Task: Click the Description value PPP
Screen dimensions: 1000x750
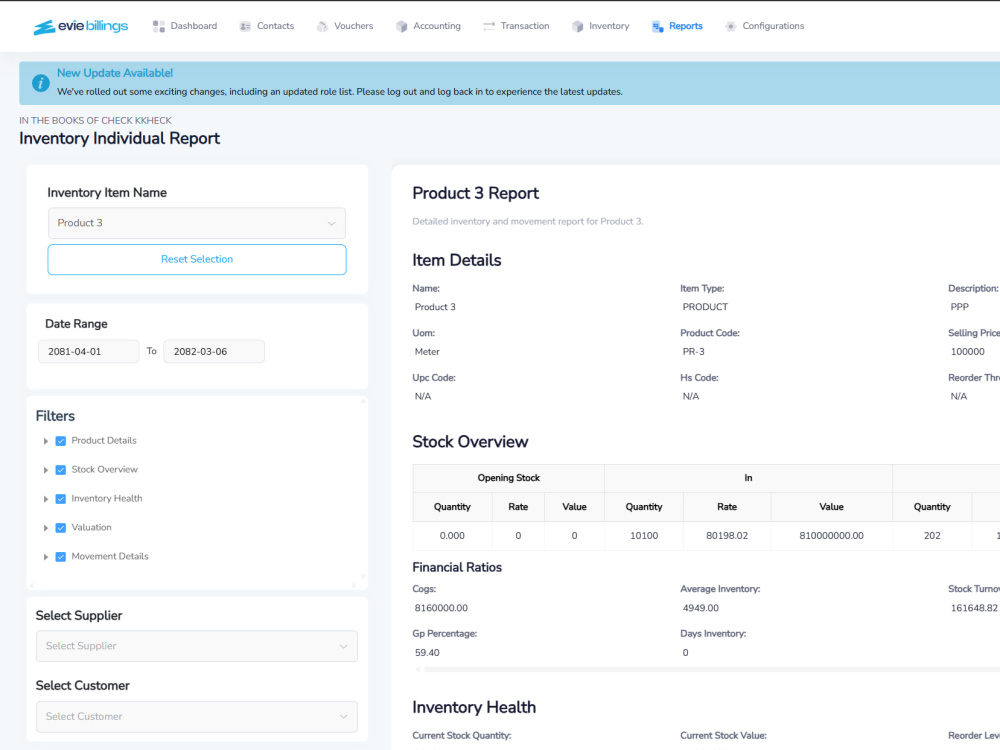Action: coord(960,307)
